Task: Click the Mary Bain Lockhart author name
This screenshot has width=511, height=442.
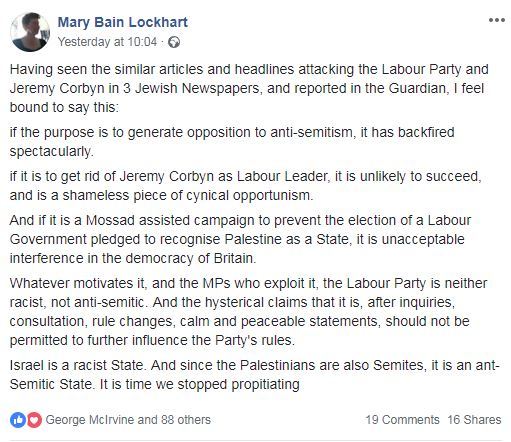Action: [123, 22]
